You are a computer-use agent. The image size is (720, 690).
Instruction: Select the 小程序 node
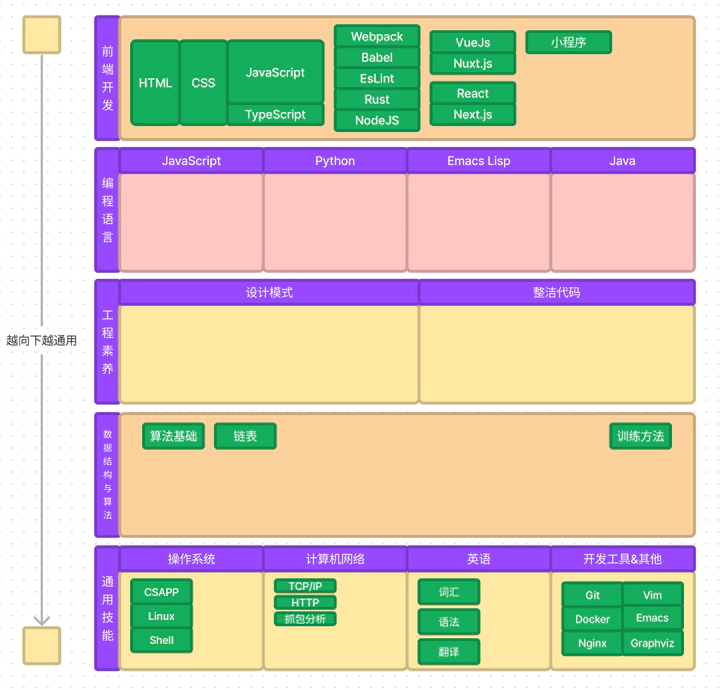click(568, 43)
